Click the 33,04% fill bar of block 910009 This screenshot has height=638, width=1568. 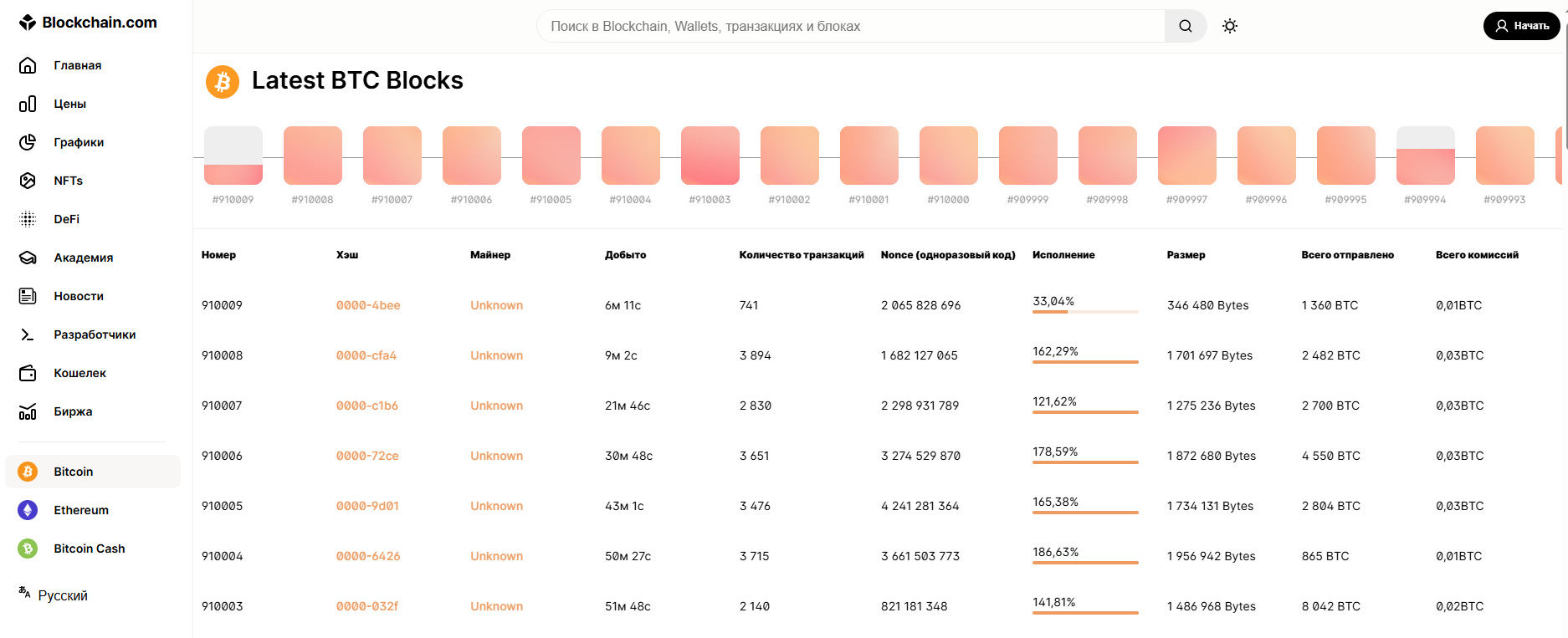[1085, 312]
